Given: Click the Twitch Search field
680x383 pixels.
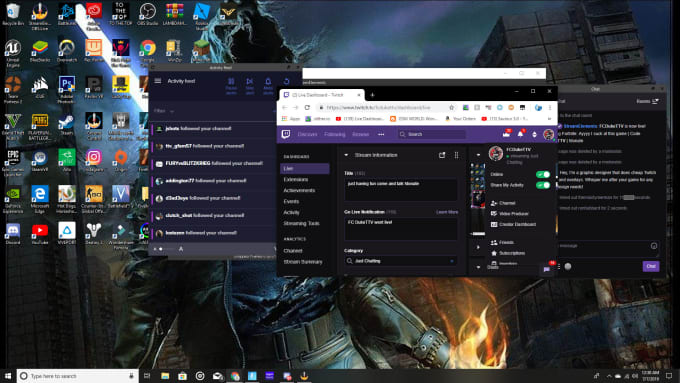Looking at the screenshot, I should (432, 134).
